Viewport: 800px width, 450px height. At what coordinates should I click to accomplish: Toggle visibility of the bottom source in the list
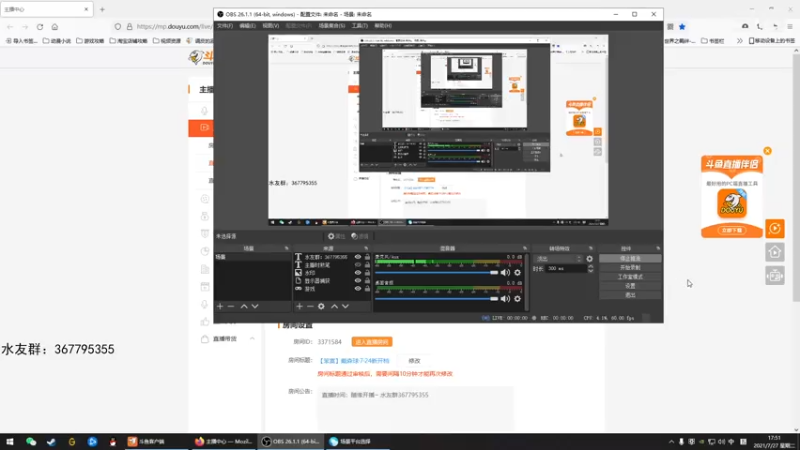pos(358,289)
